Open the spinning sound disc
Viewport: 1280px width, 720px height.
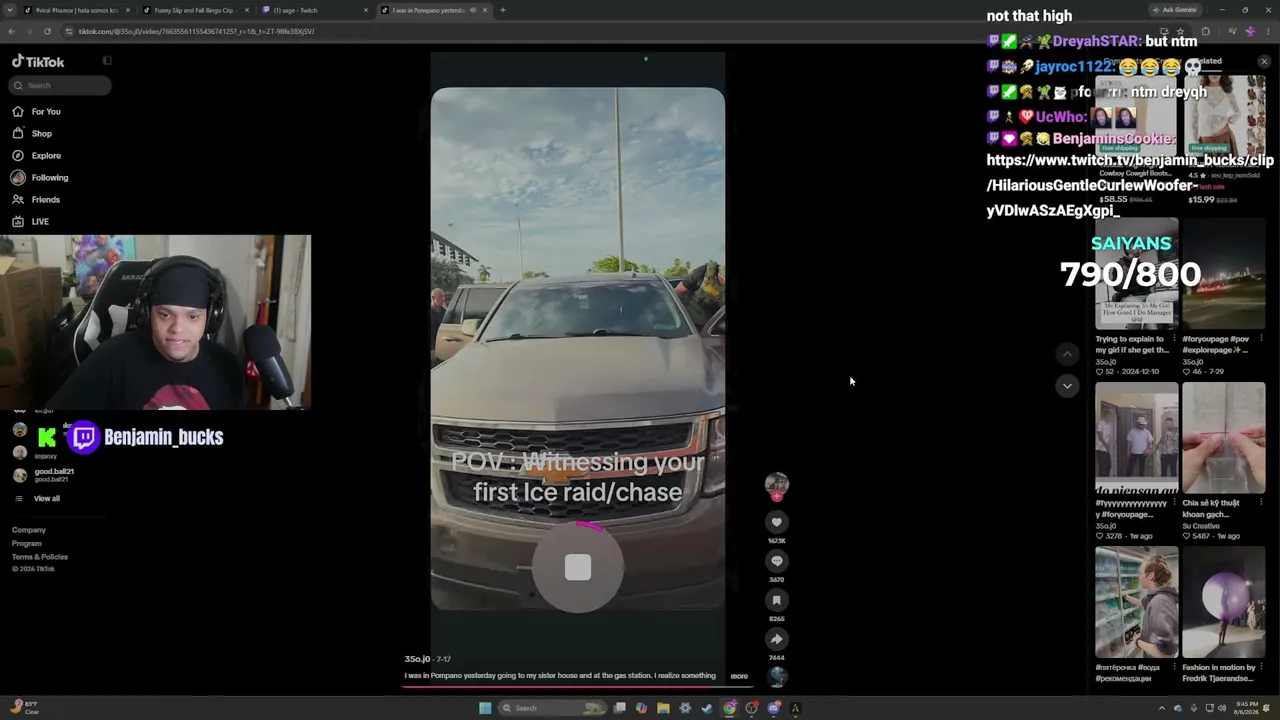point(776,677)
